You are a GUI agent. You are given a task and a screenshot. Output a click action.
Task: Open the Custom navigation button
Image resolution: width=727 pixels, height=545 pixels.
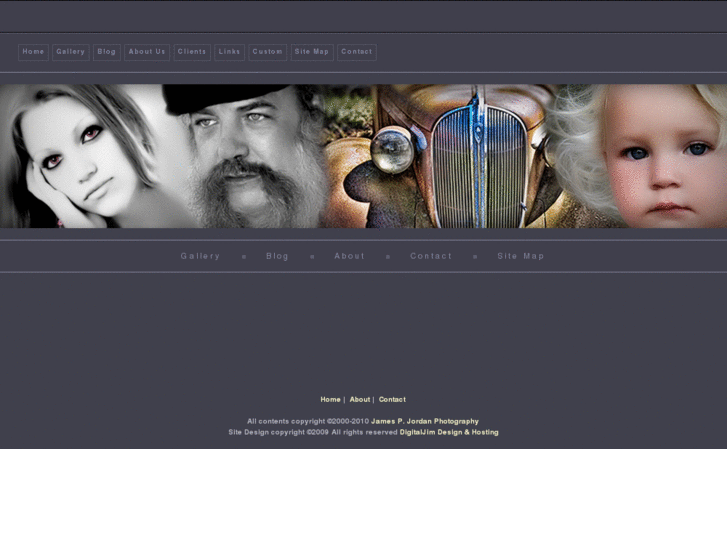268,52
